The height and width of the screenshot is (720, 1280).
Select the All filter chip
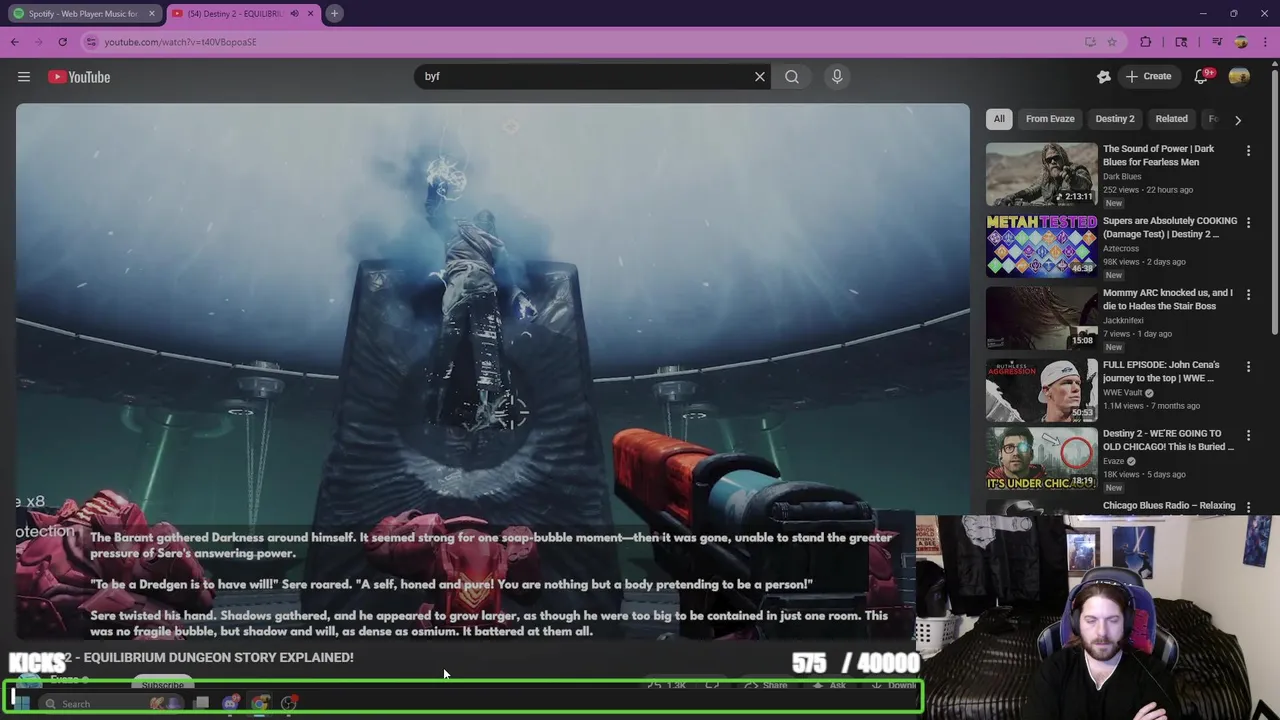coord(999,119)
